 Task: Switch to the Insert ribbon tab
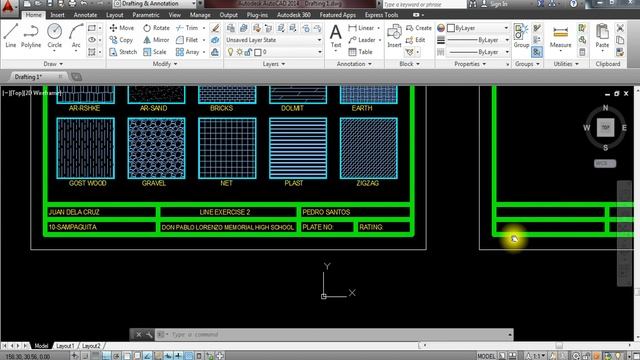tap(57, 15)
